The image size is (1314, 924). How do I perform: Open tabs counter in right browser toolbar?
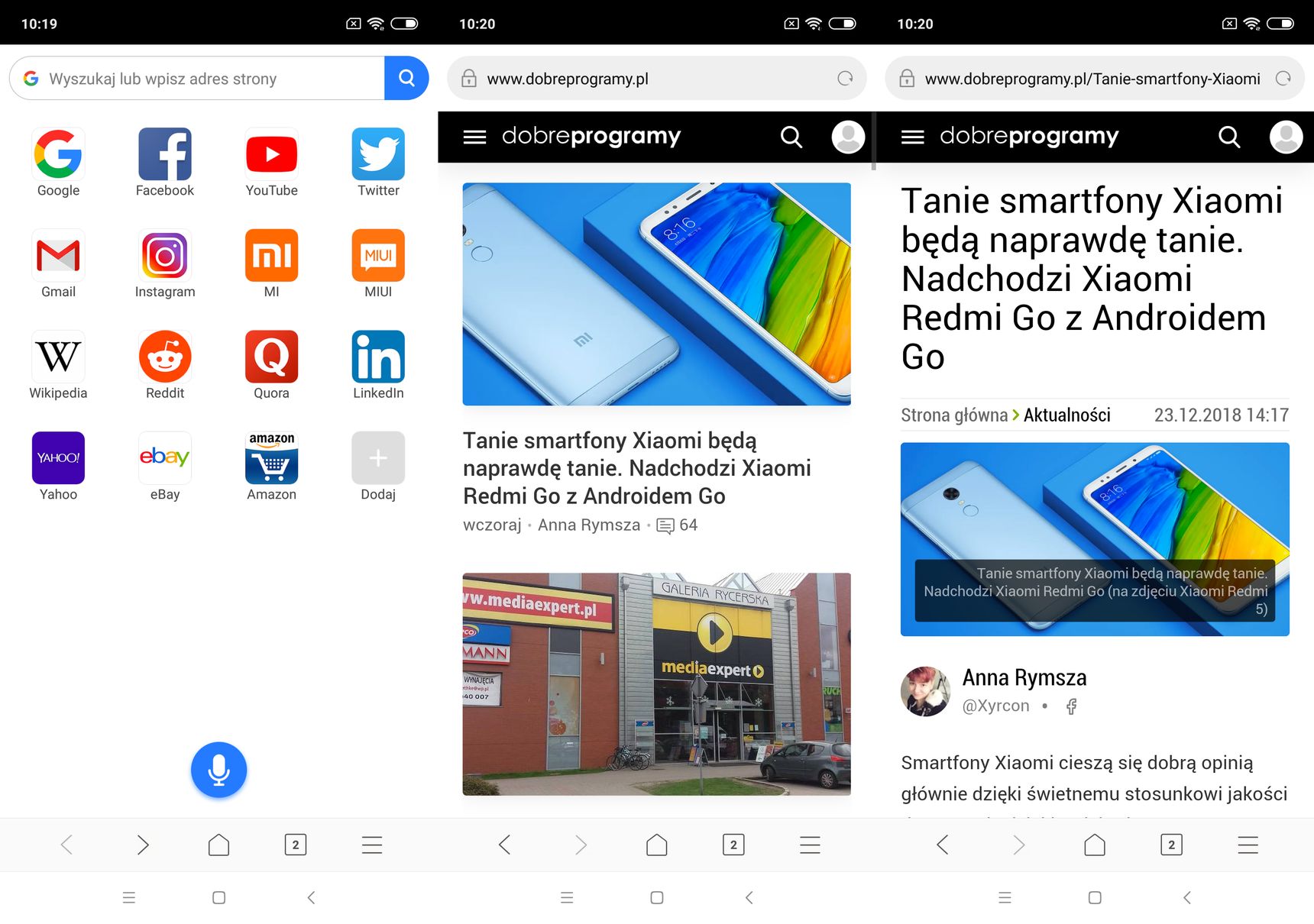pos(1171,845)
